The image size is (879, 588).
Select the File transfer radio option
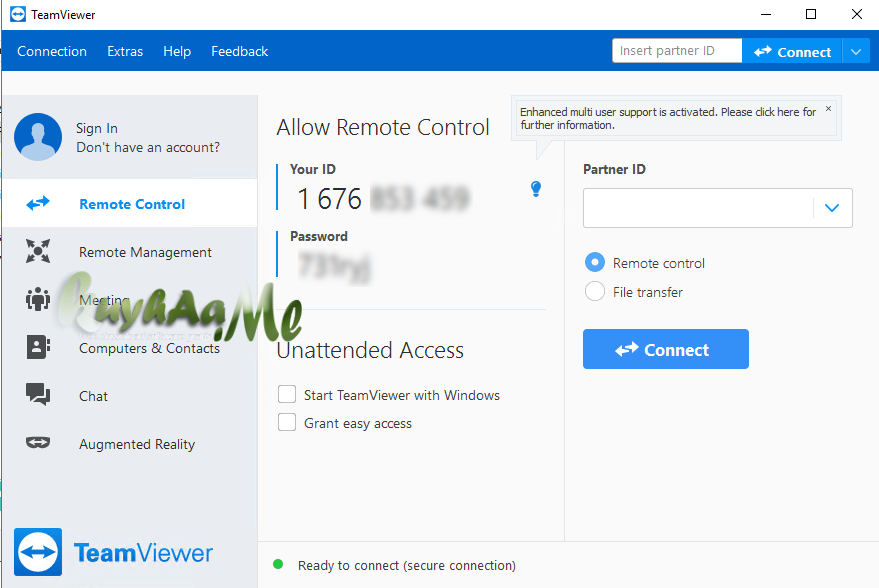point(595,291)
